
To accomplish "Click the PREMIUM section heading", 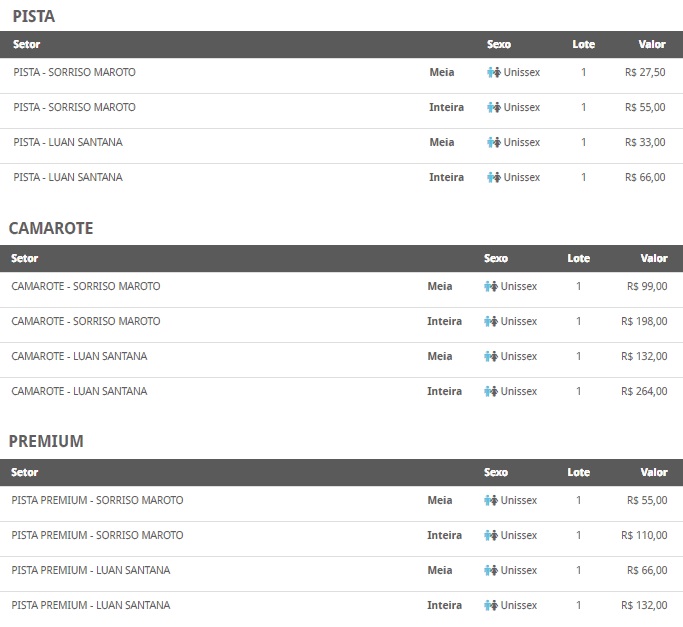I will [46, 441].
